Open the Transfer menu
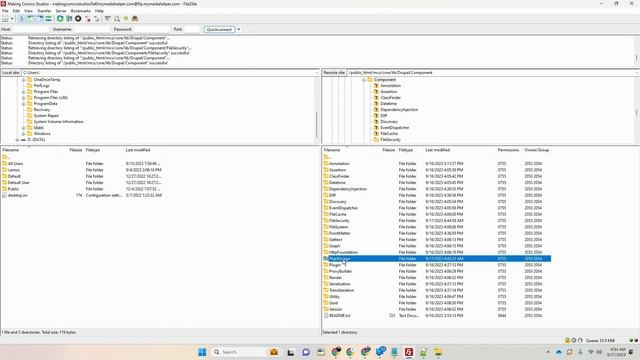The height and width of the screenshot is (360, 640). tap(44, 11)
